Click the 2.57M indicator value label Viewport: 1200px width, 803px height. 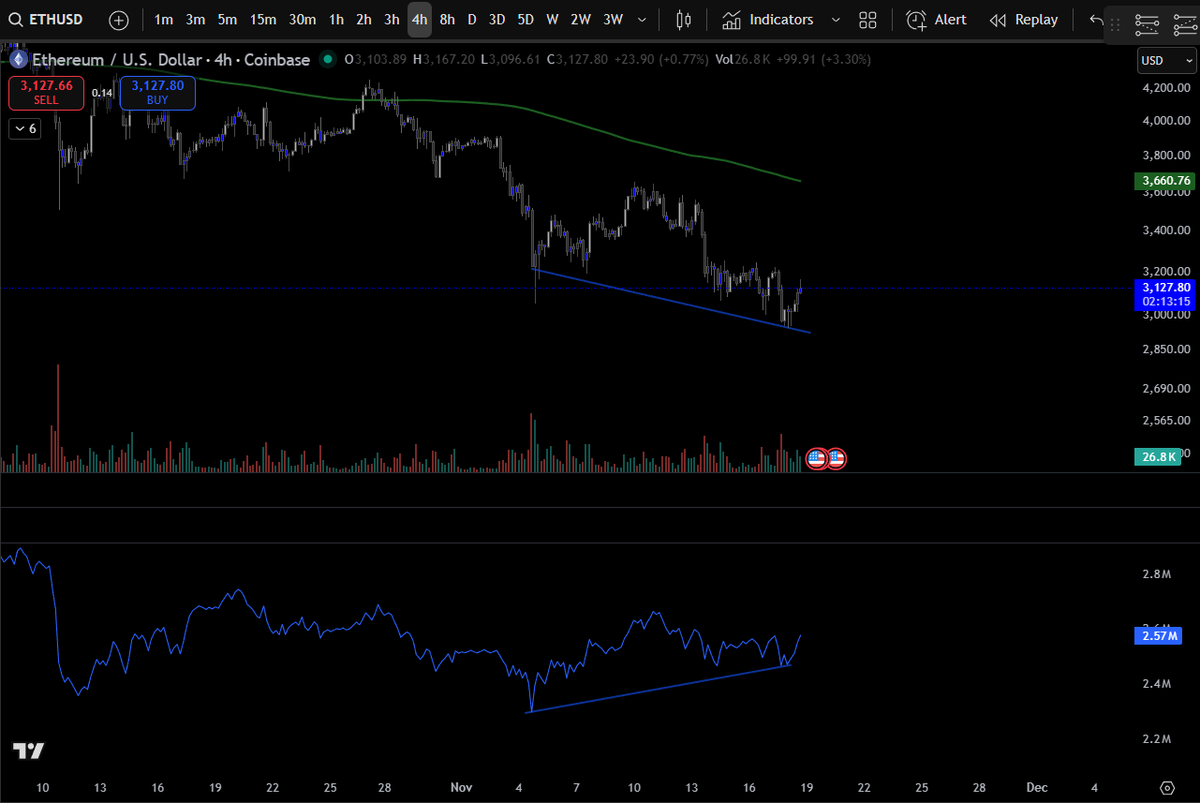tap(1157, 635)
